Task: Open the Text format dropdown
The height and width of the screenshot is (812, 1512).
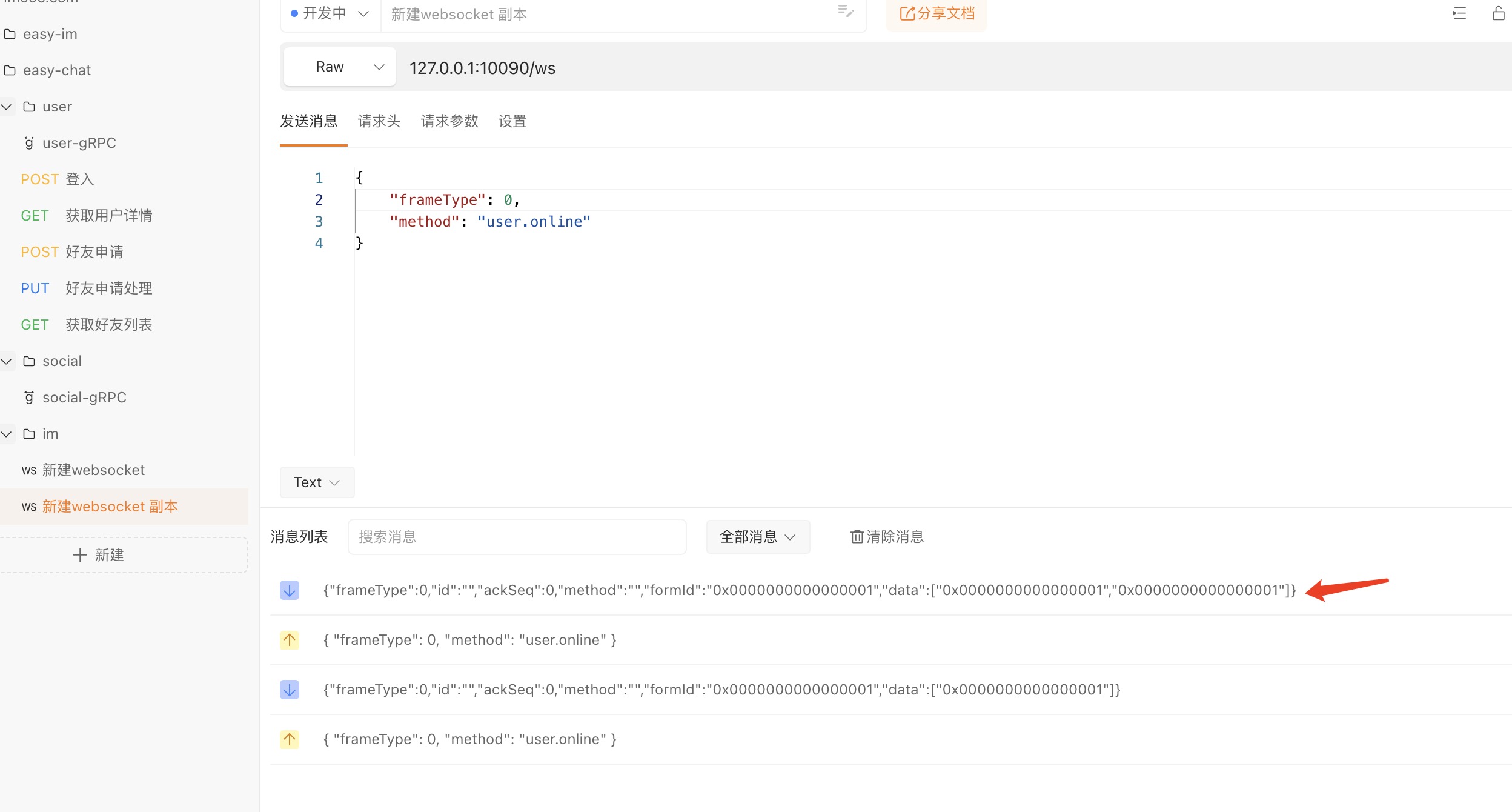Action: click(x=317, y=482)
